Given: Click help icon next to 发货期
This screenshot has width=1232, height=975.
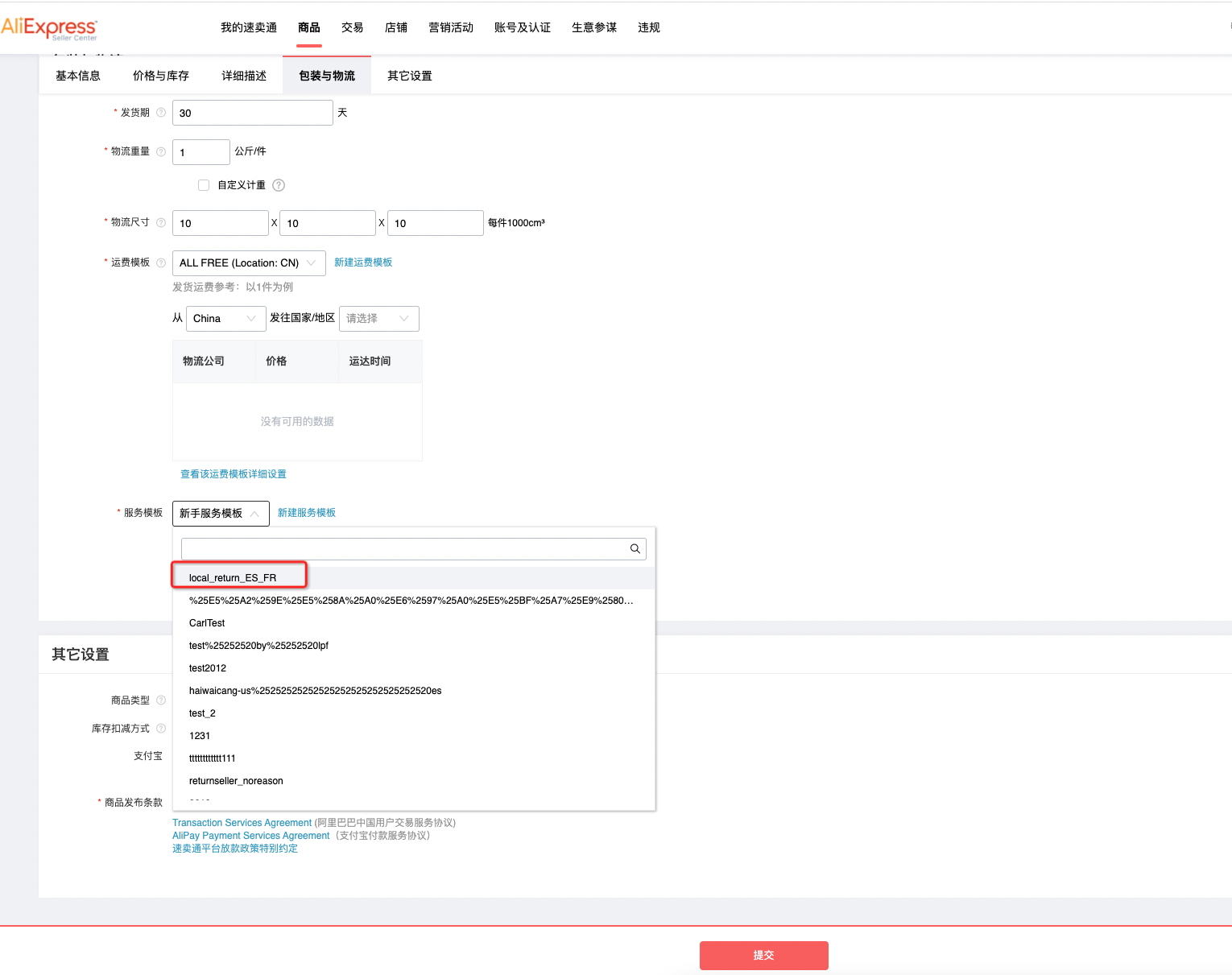Looking at the screenshot, I should tap(161, 113).
